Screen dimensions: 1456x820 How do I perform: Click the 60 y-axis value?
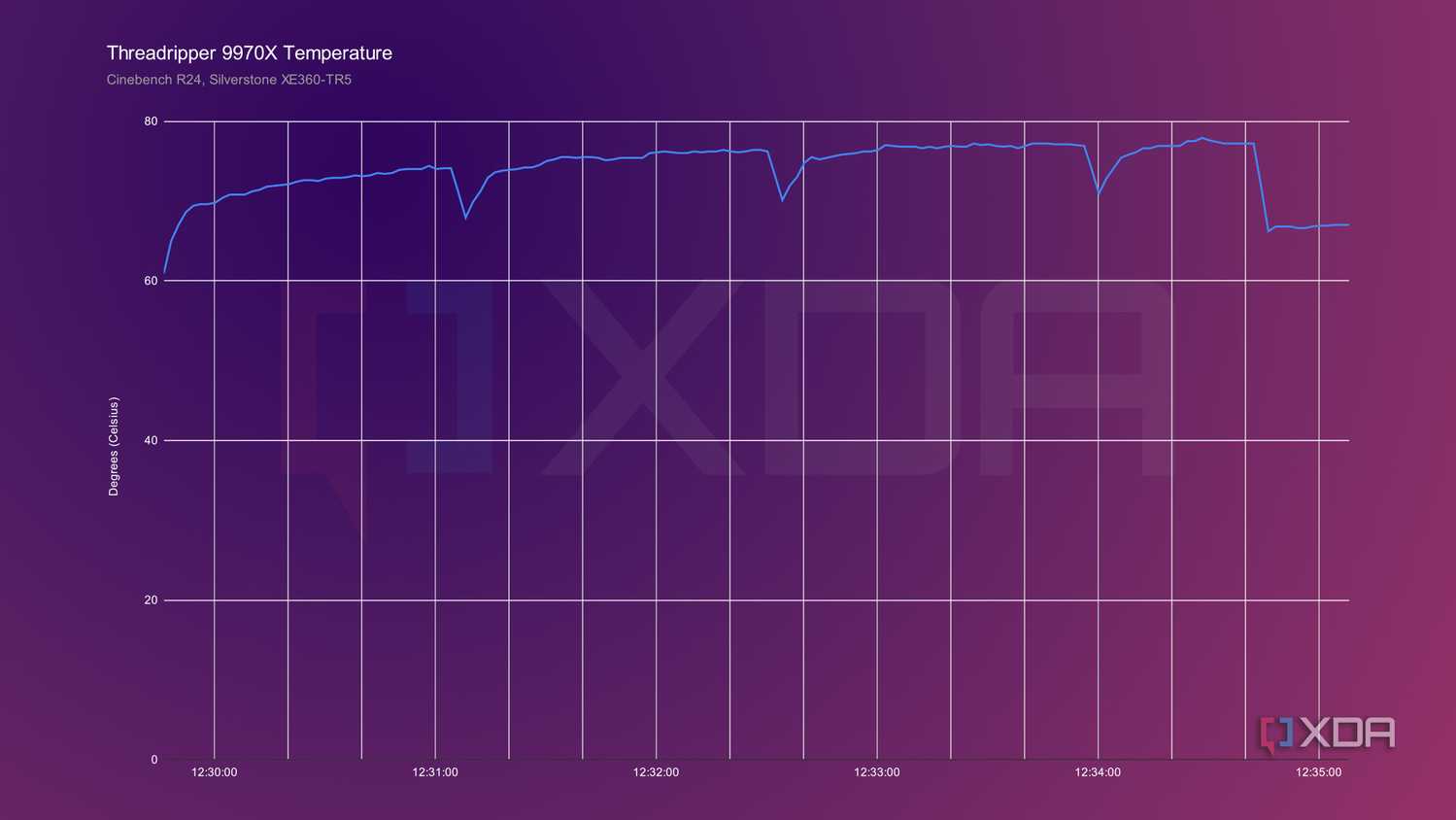151,281
